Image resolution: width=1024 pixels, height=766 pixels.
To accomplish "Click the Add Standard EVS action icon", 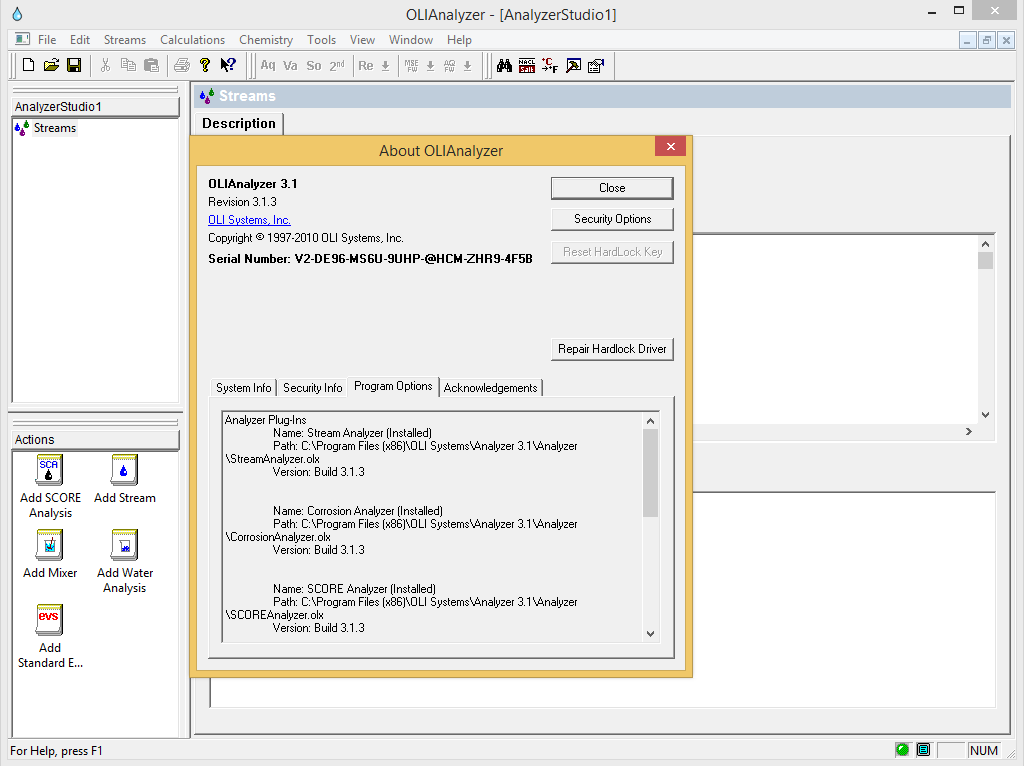I will 49,619.
